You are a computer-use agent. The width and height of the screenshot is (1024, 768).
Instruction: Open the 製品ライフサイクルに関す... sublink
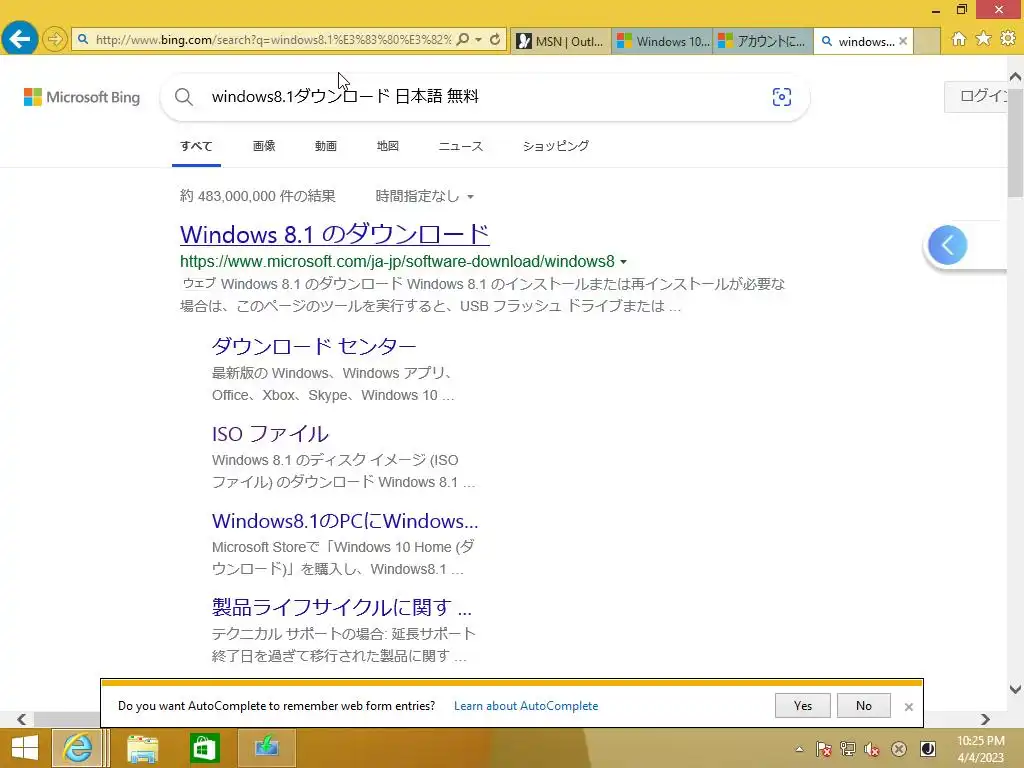pyautogui.click(x=342, y=607)
